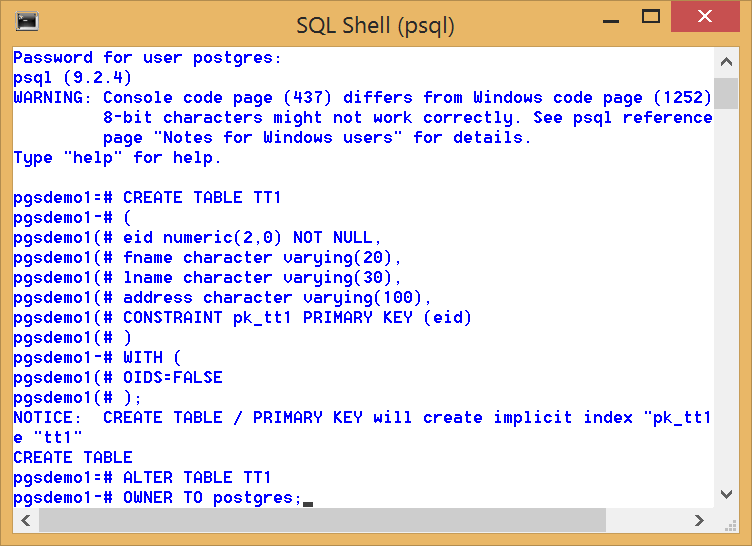The image size is (752, 546).
Task: Click the "CREATE TABLE TT1" command line
Action: pos(202,198)
